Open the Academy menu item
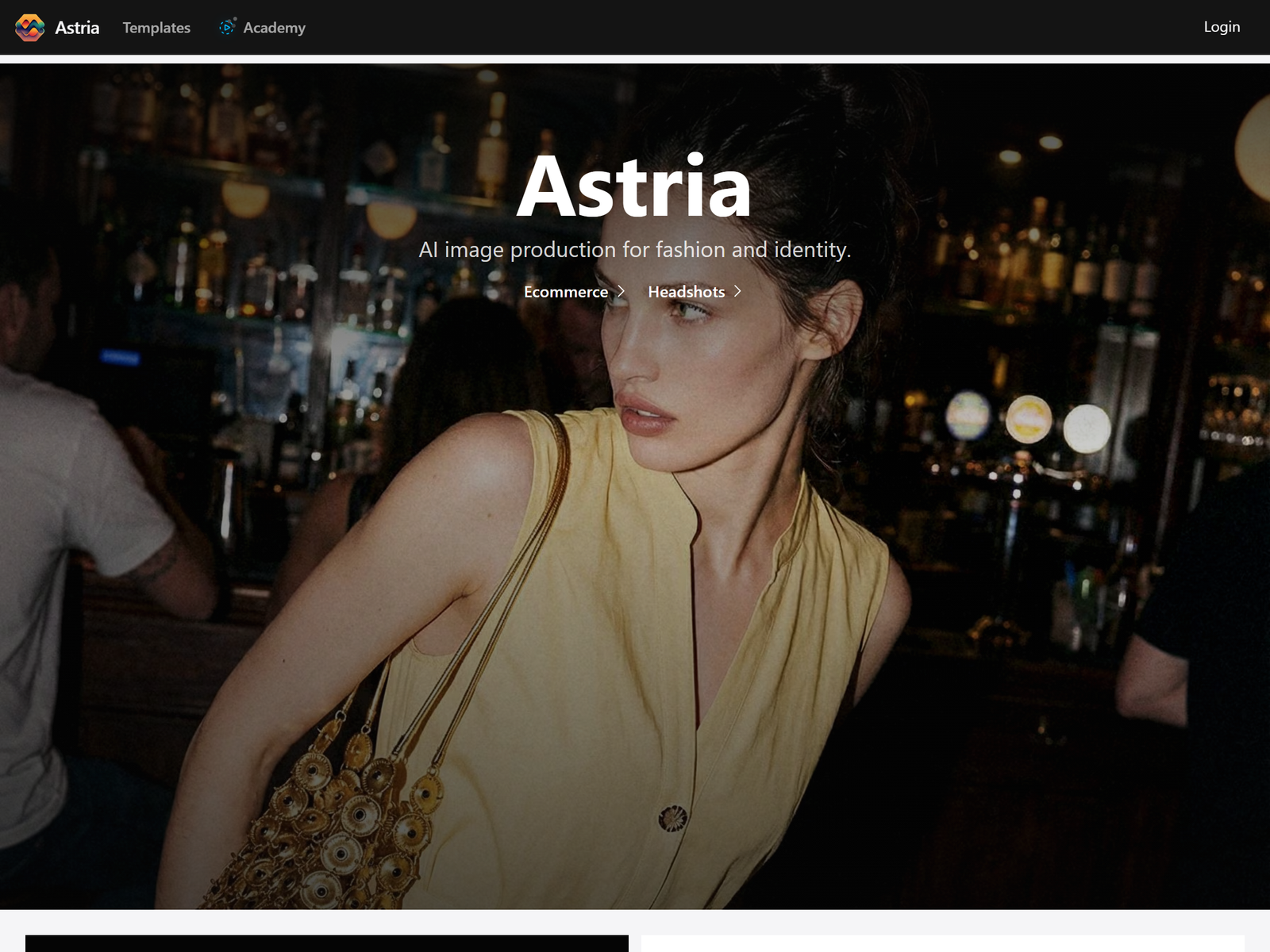The image size is (1270, 952). coord(274,28)
